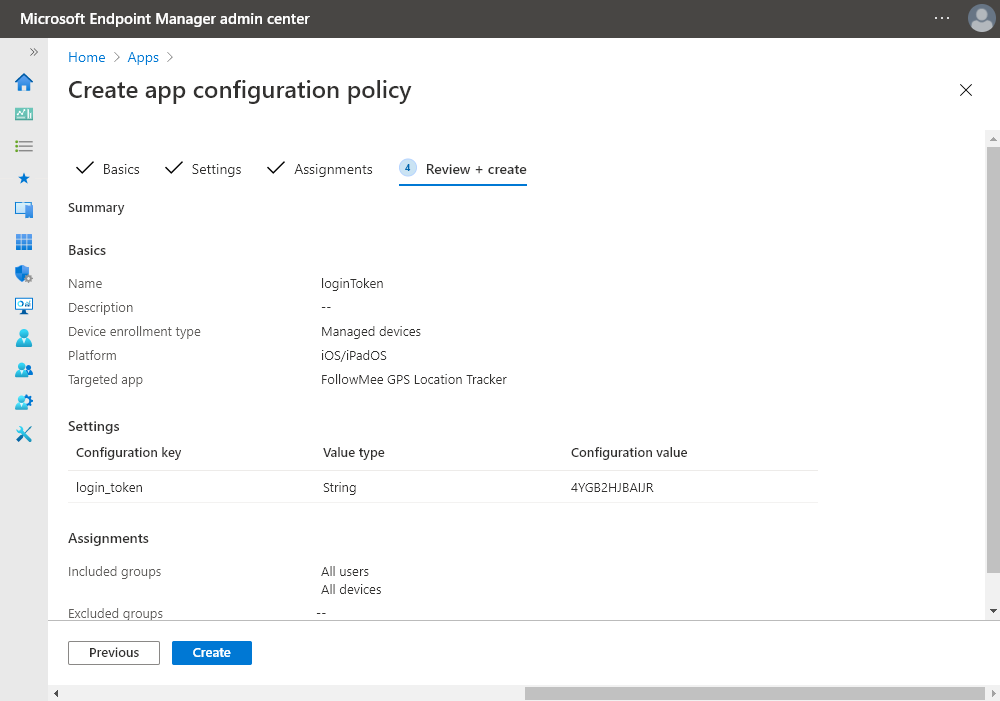Image resolution: width=1000 pixels, height=701 pixels.
Task: Click the Microsoft Endpoint Manager admin center title
Action: [165, 18]
